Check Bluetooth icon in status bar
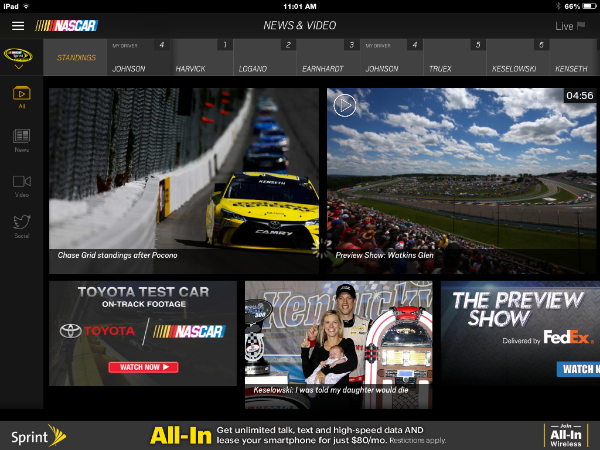 (558, 6)
